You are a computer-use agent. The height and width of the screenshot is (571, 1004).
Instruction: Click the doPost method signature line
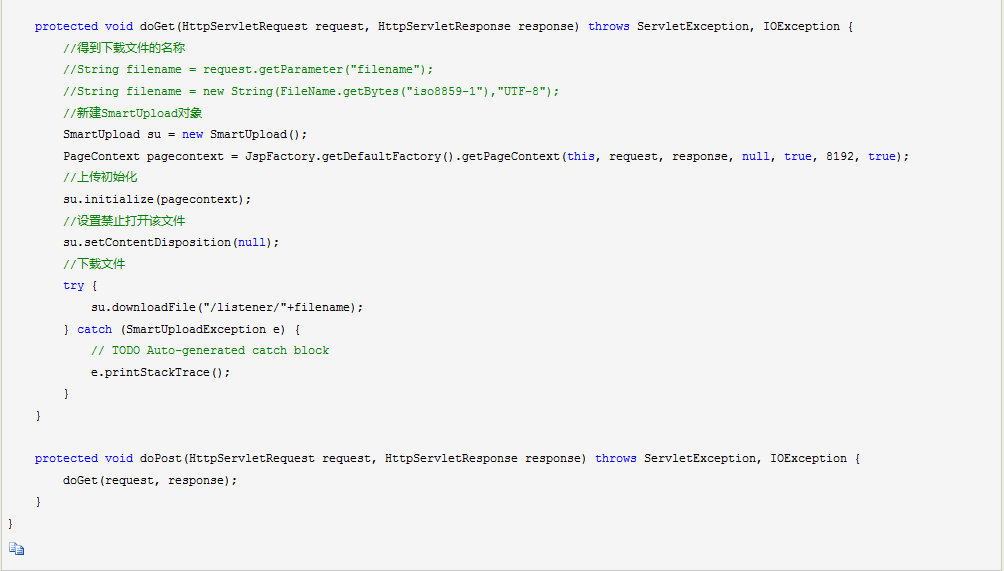[448, 458]
